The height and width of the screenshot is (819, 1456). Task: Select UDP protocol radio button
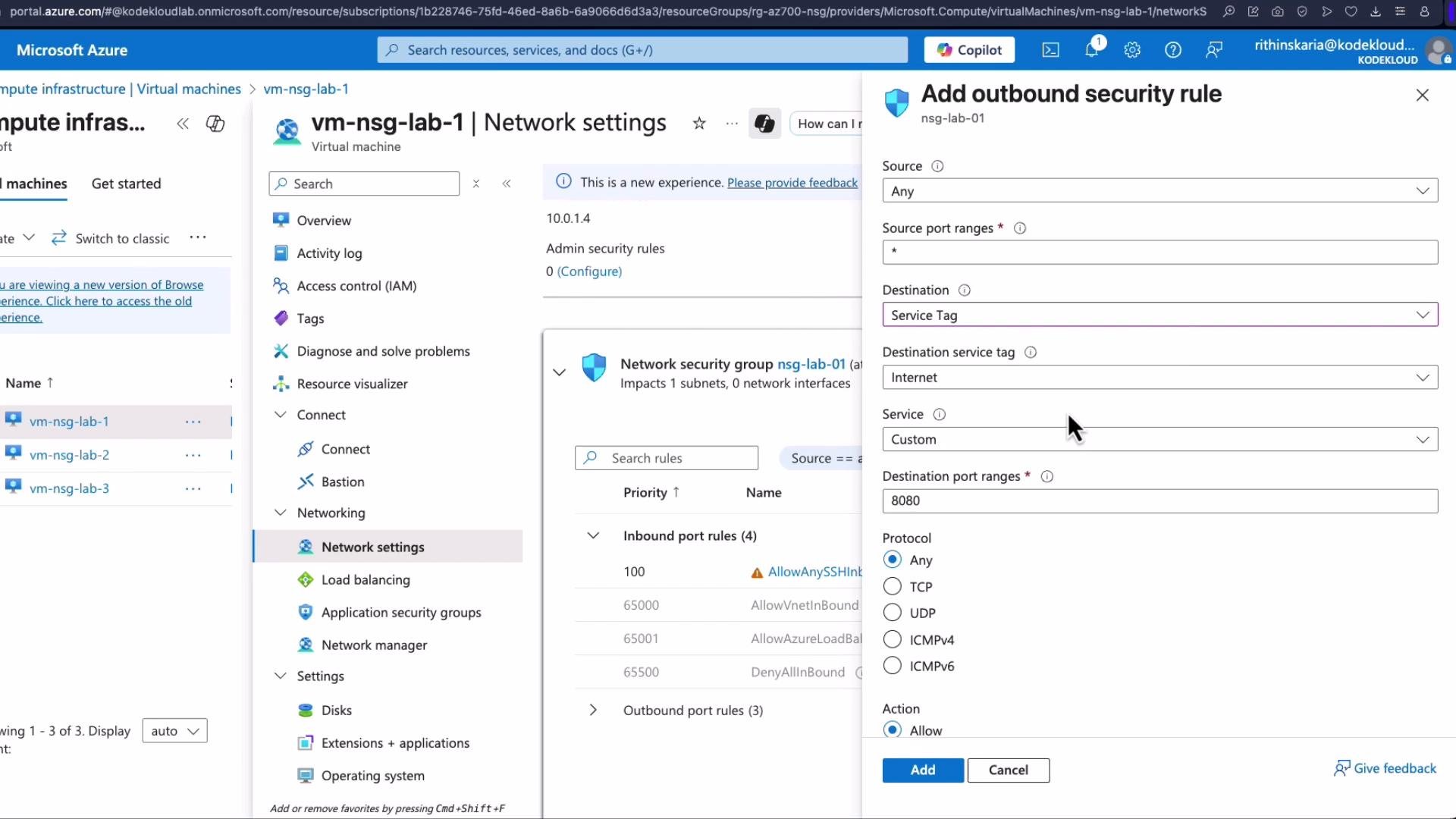tap(893, 613)
